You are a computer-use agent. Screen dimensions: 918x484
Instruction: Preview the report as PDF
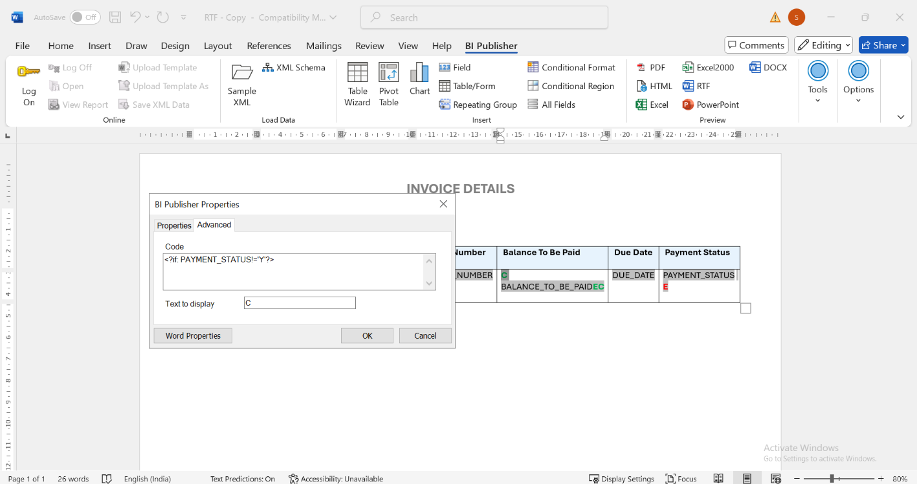pos(650,67)
